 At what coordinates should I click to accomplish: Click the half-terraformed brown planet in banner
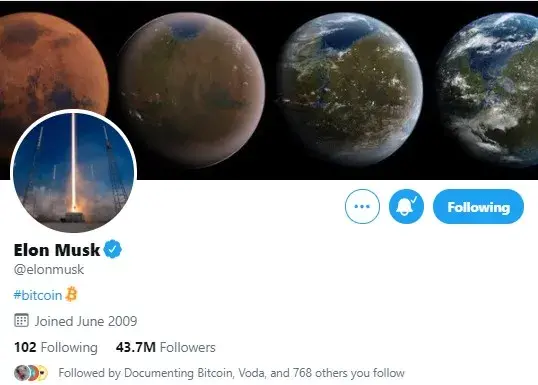click(x=191, y=90)
